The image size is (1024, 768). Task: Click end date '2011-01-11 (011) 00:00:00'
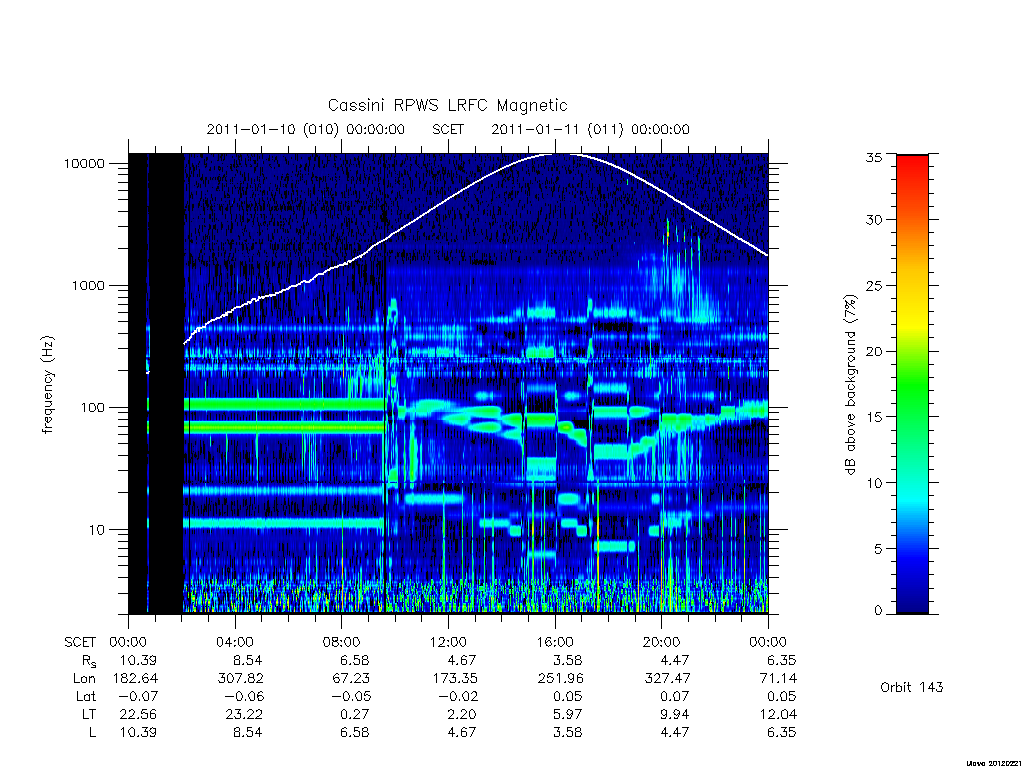[590, 129]
